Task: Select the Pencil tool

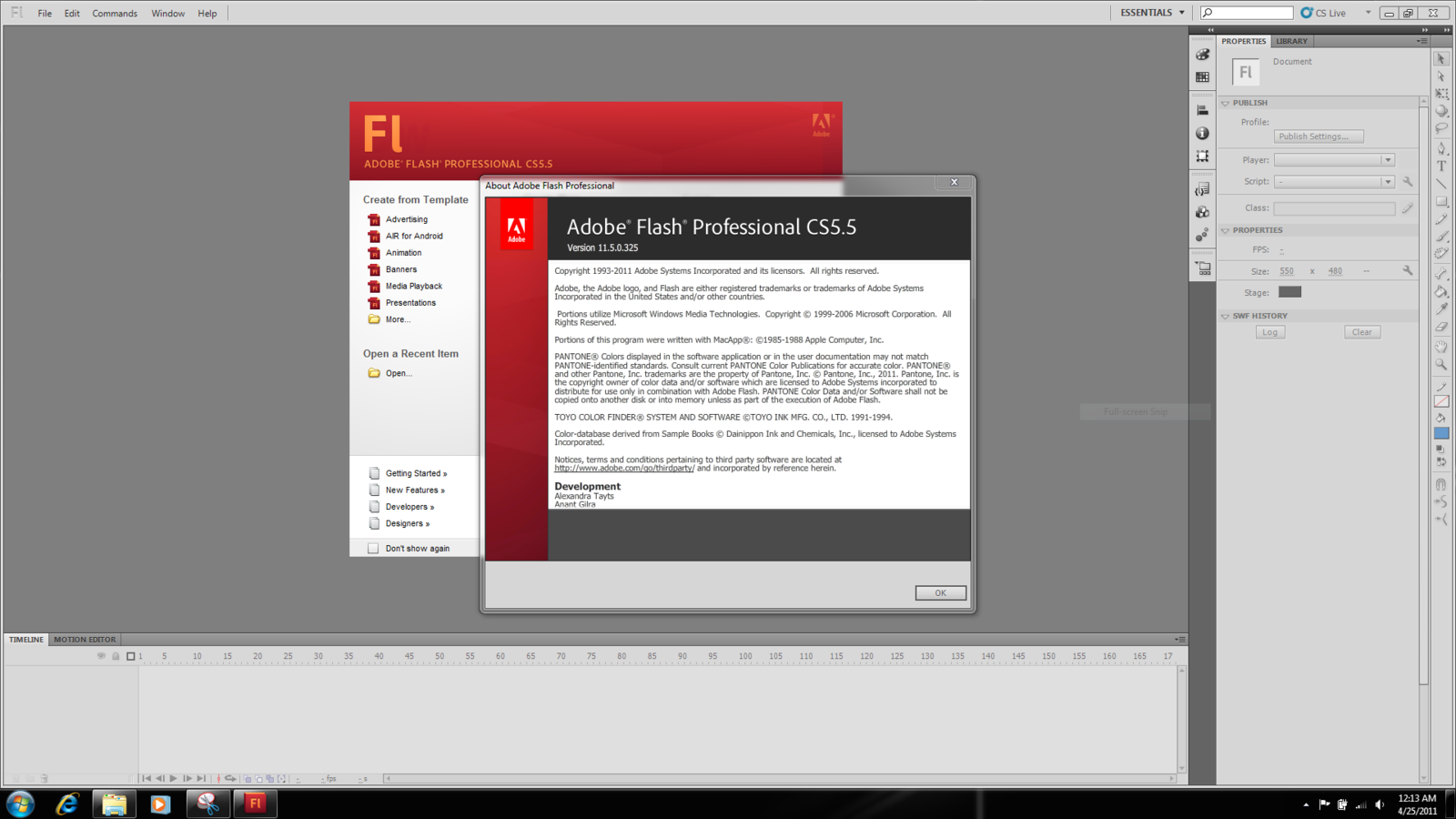Action: [x=1441, y=219]
